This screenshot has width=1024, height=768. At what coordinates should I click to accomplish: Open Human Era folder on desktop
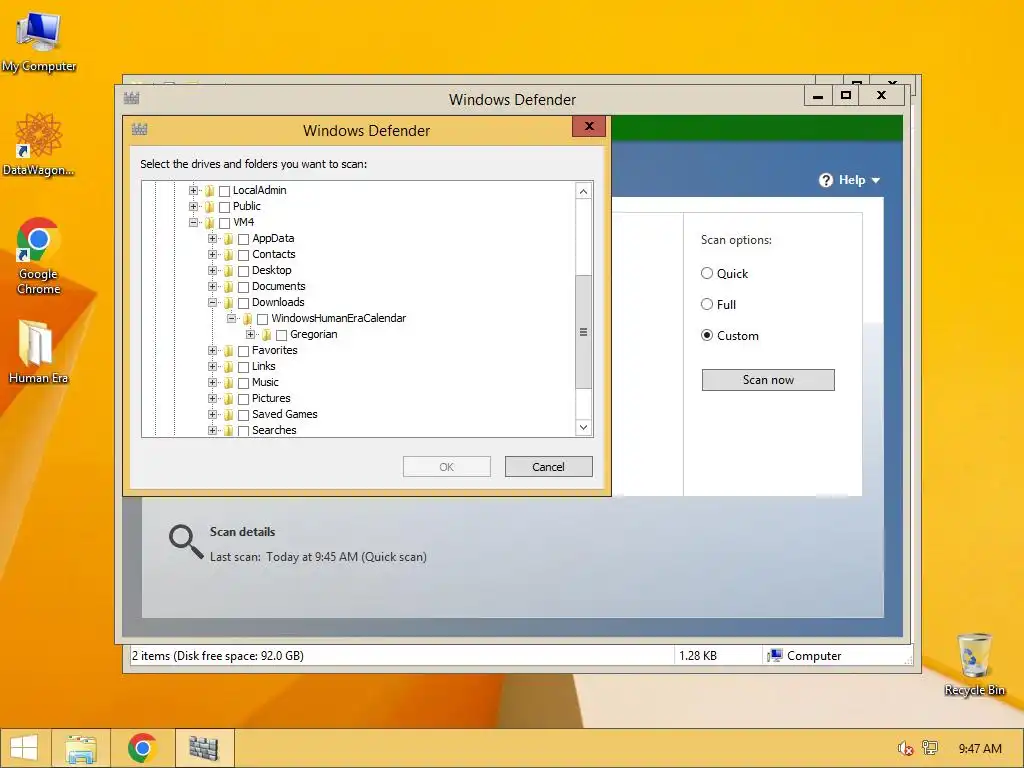pyautogui.click(x=38, y=351)
